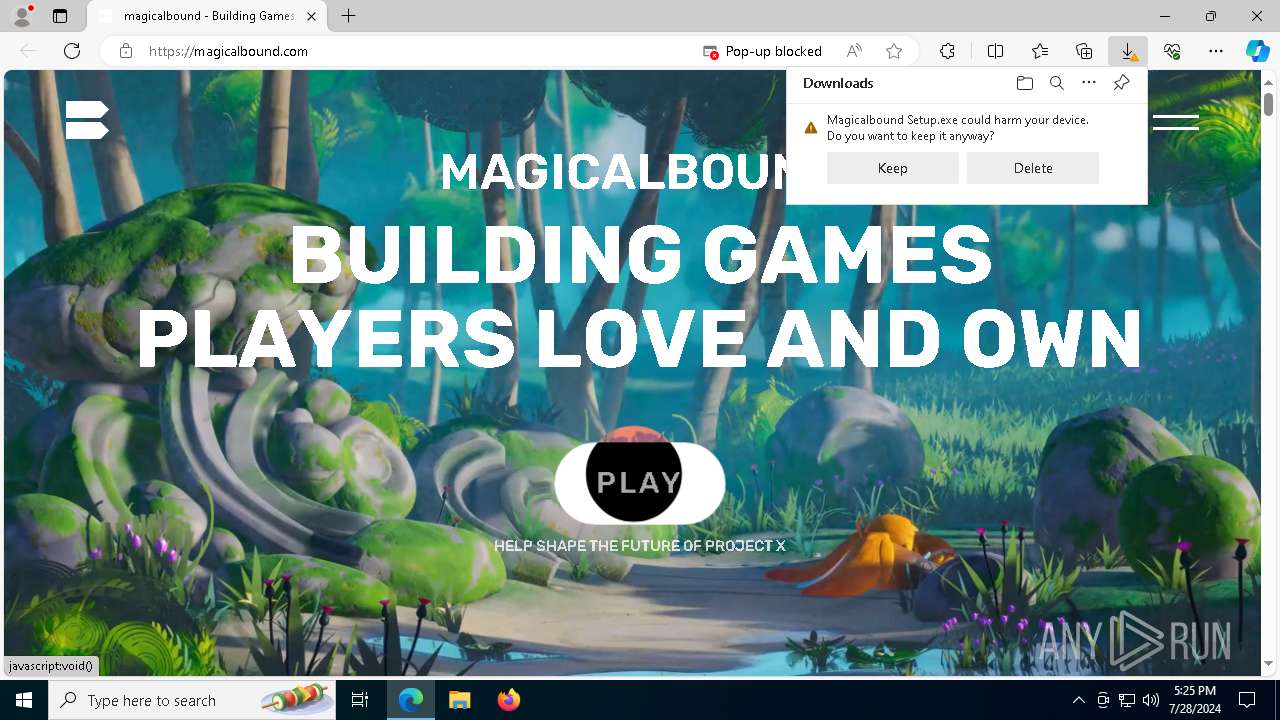Open the Pop-up blocked notification

[x=762, y=51]
